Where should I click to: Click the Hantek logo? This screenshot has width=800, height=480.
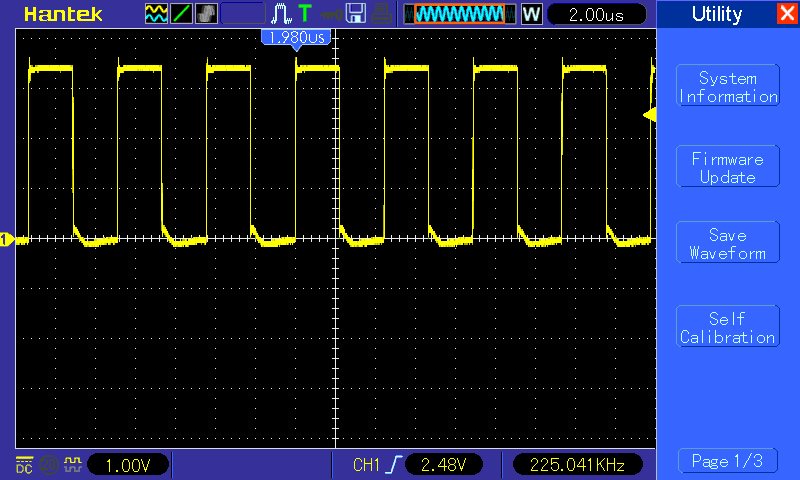pyautogui.click(x=63, y=14)
